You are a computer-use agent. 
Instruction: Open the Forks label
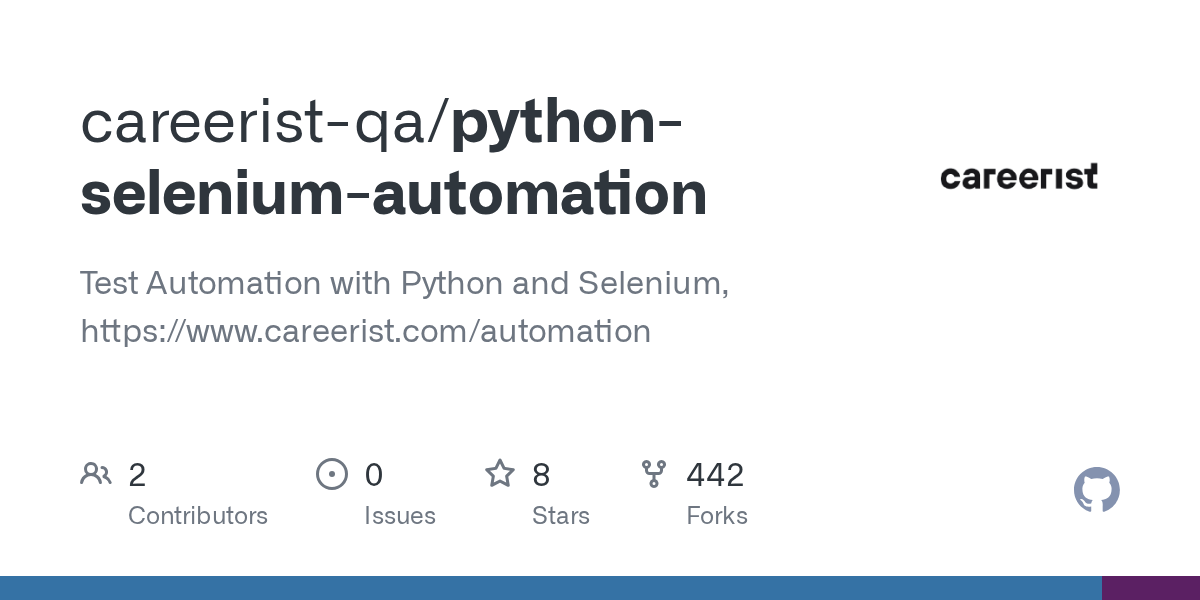(x=717, y=516)
